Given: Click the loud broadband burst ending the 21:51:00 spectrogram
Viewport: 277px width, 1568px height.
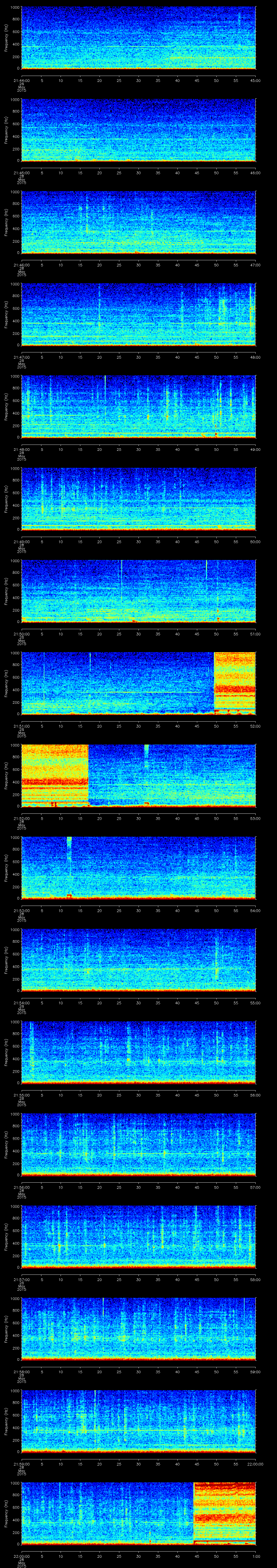Looking at the screenshot, I should point(235,683).
